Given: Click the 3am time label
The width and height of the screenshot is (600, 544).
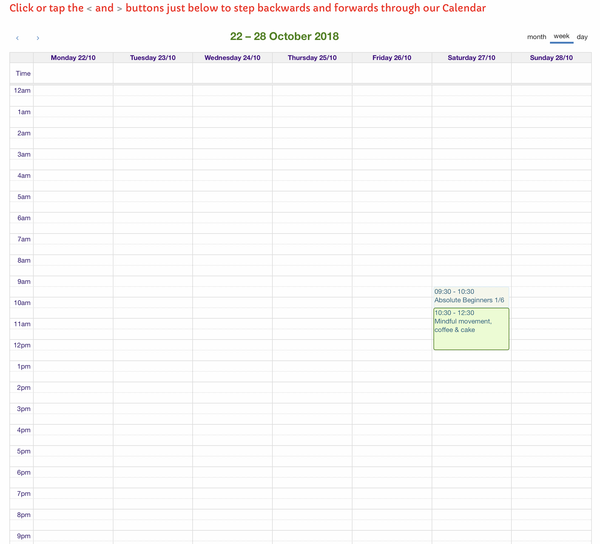Looking at the screenshot, I should [x=24, y=155].
